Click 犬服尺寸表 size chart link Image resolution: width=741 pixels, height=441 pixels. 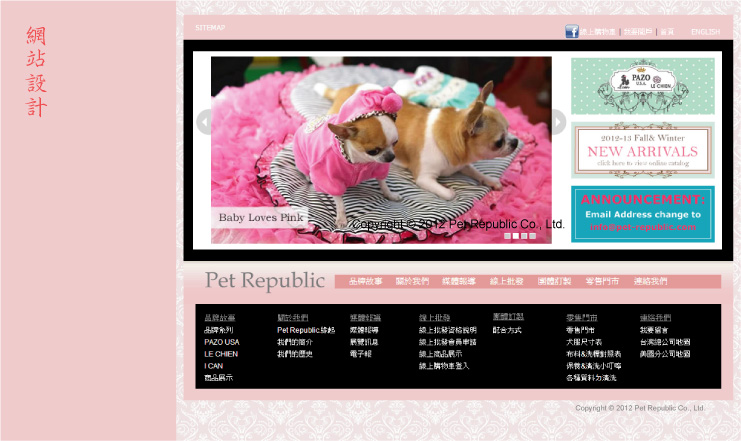coord(584,342)
